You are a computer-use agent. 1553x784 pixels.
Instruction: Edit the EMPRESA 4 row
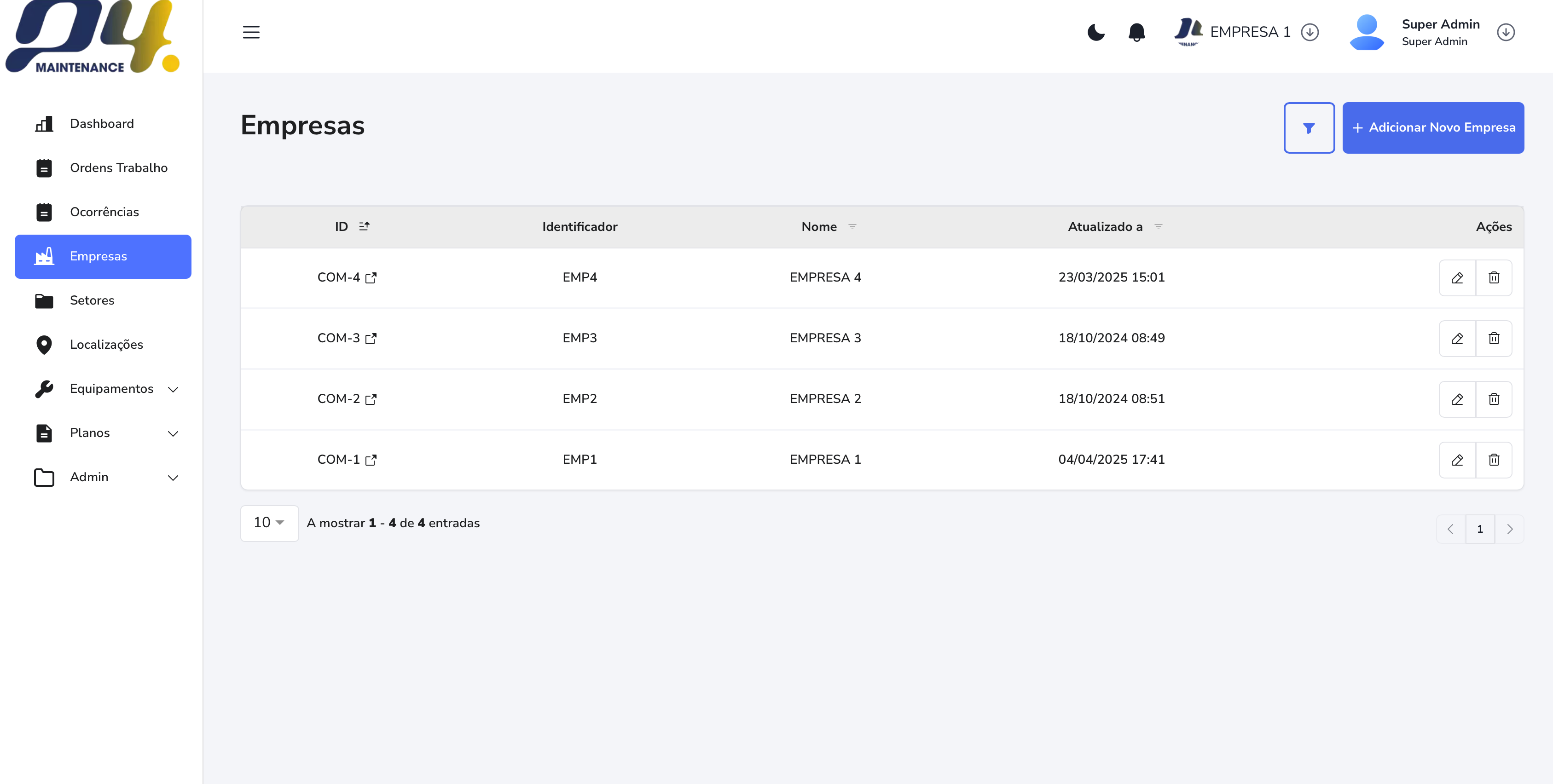point(1456,278)
